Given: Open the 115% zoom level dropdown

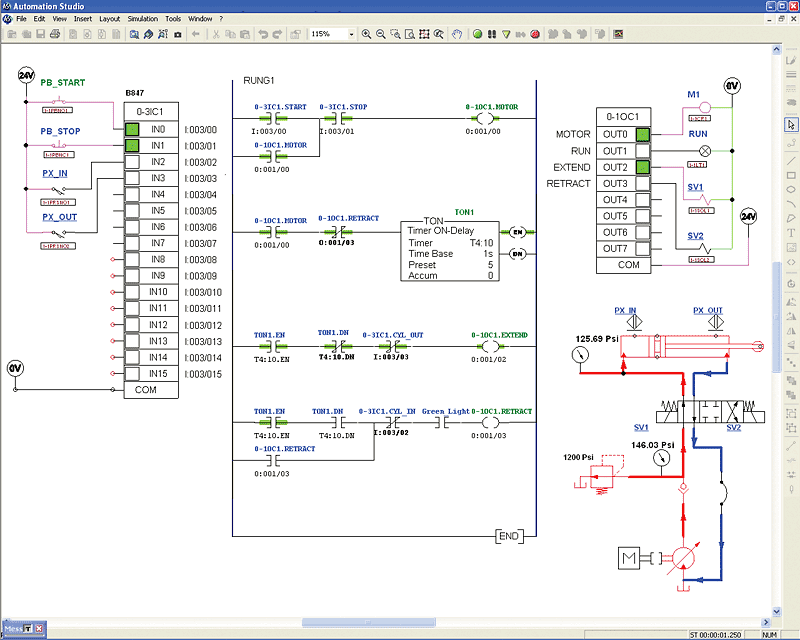Looking at the screenshot, I should point(352,33).
